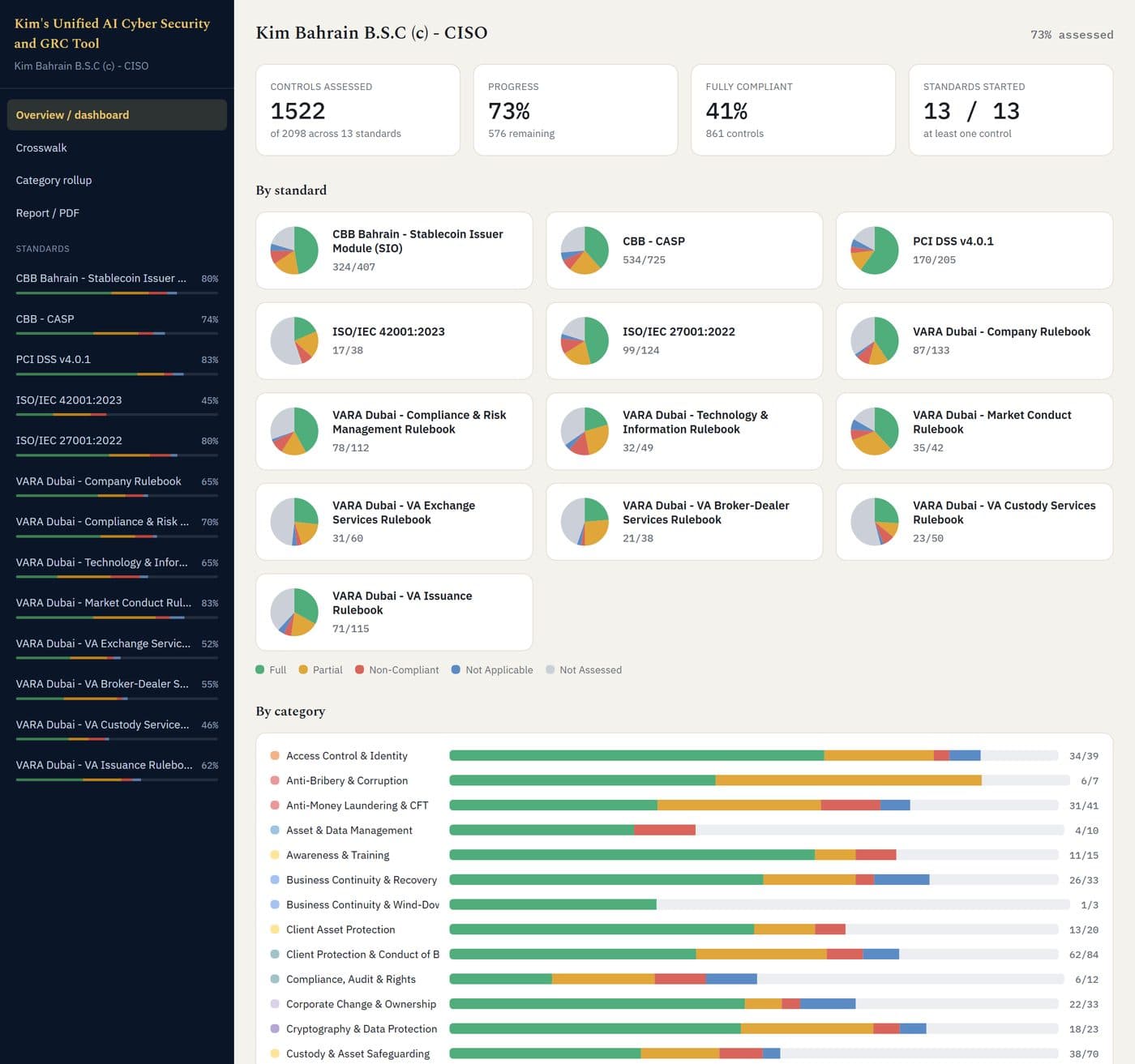Click the 73% assessed text in header
Image resolution: width=1135 pixels, height=1064 pixels.
pos(1072,35)
